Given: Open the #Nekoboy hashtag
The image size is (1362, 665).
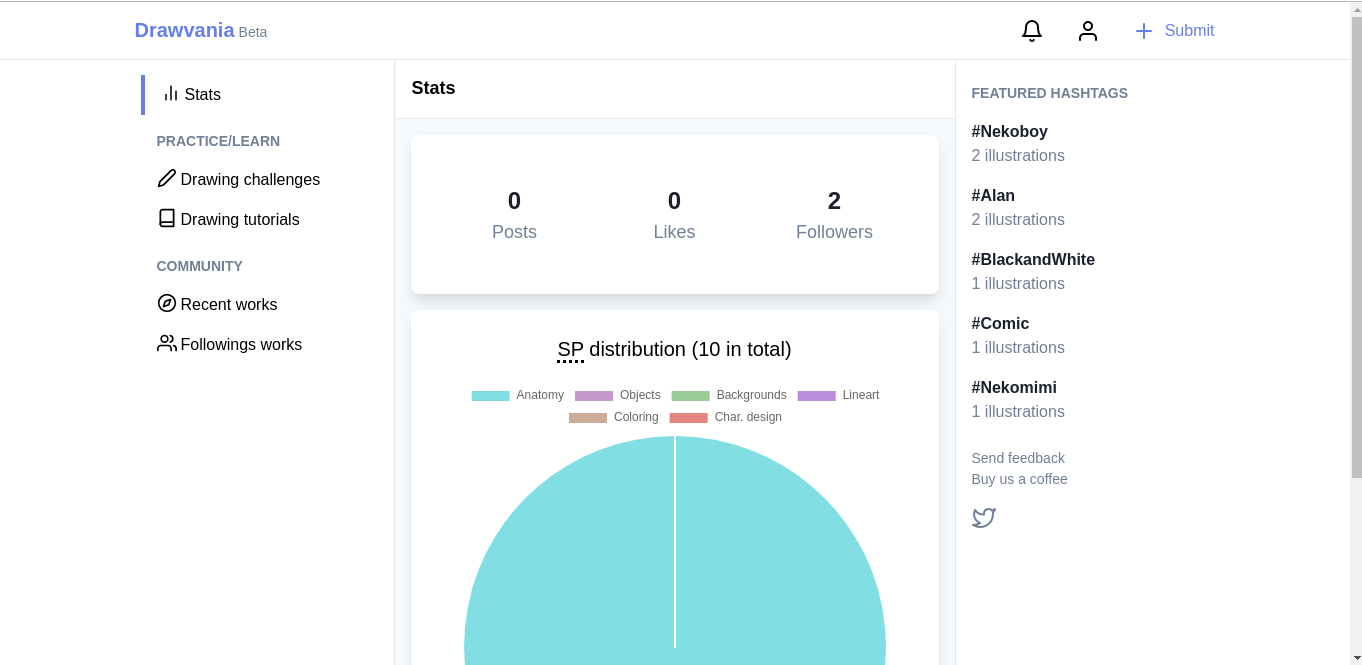Looking at the screenshot, I should click(1010, 131).
